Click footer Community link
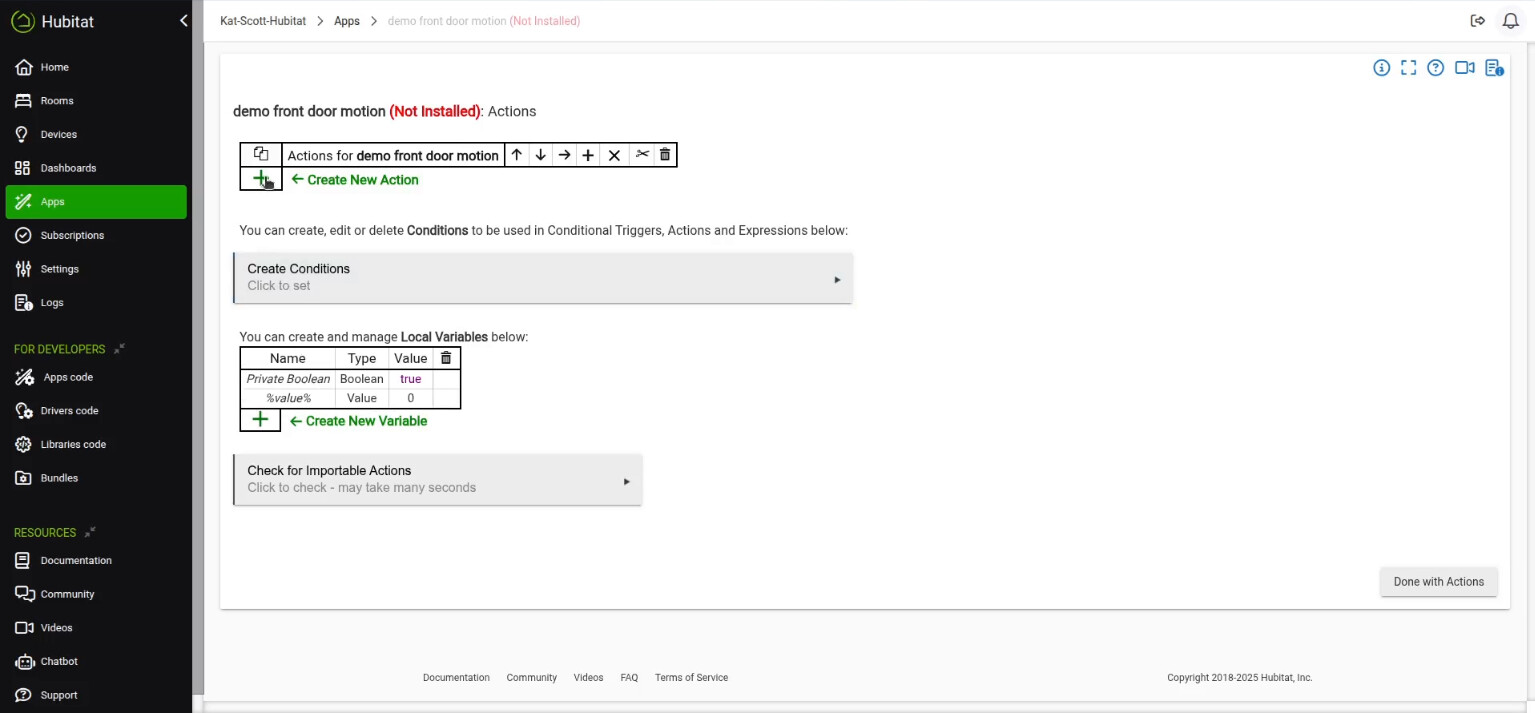The image size is (1535, 713). click(x=531, y=678)
